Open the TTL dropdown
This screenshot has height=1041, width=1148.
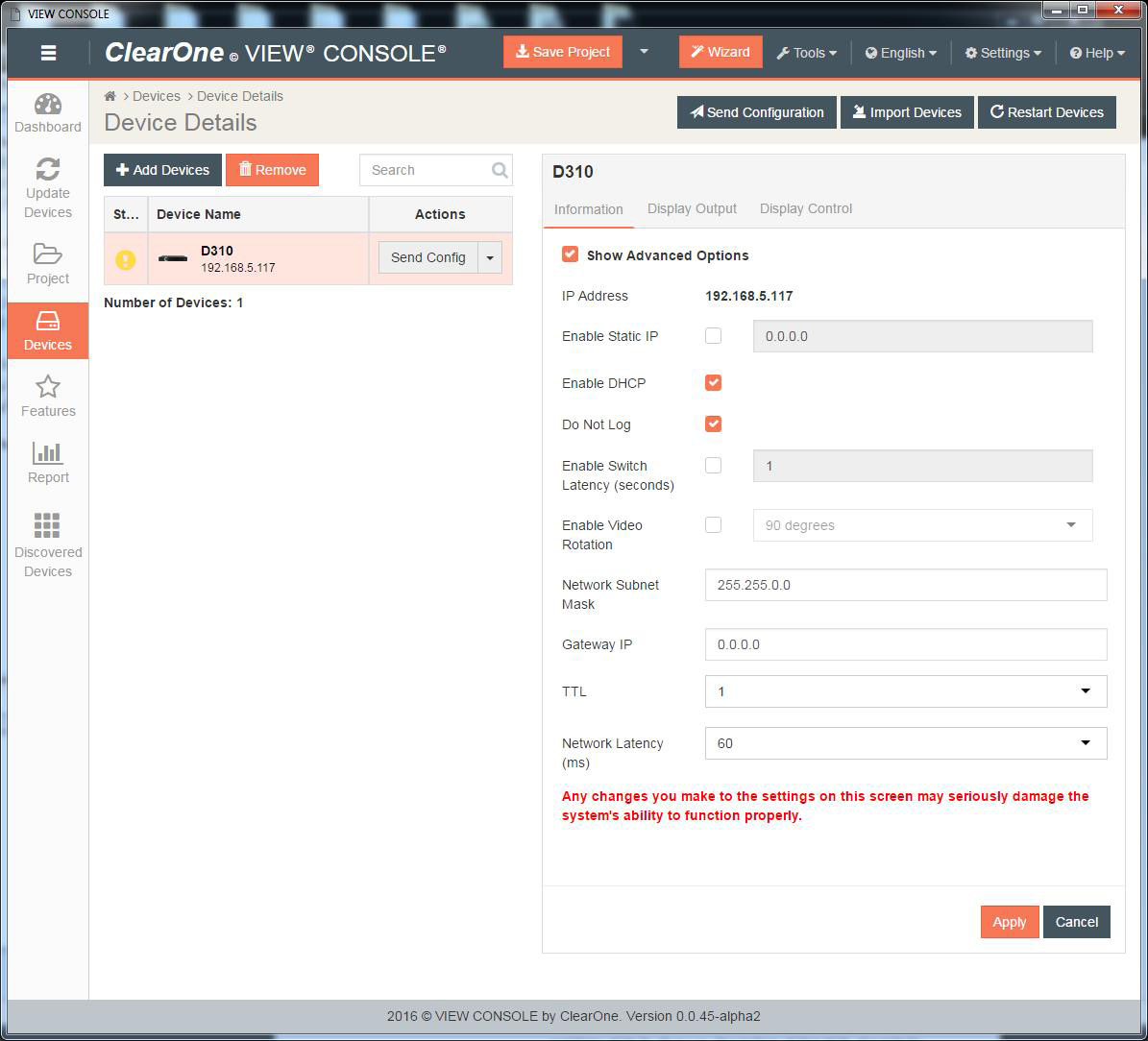pyautogui.click(x=906, y=691)
